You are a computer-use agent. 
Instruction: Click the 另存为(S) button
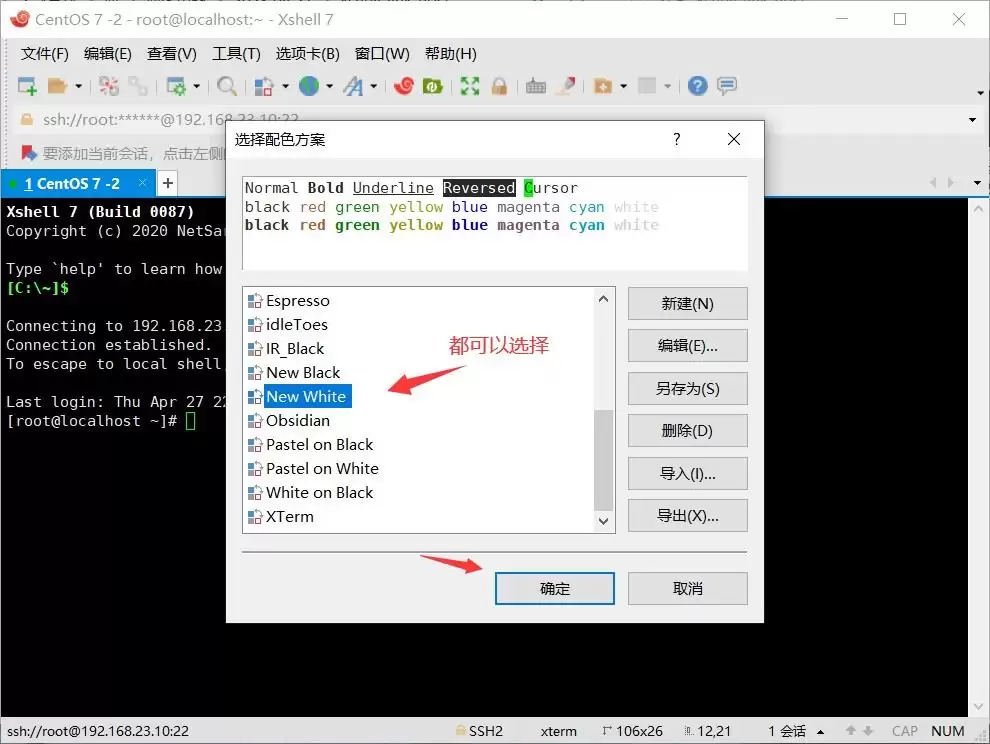point(688,388)
